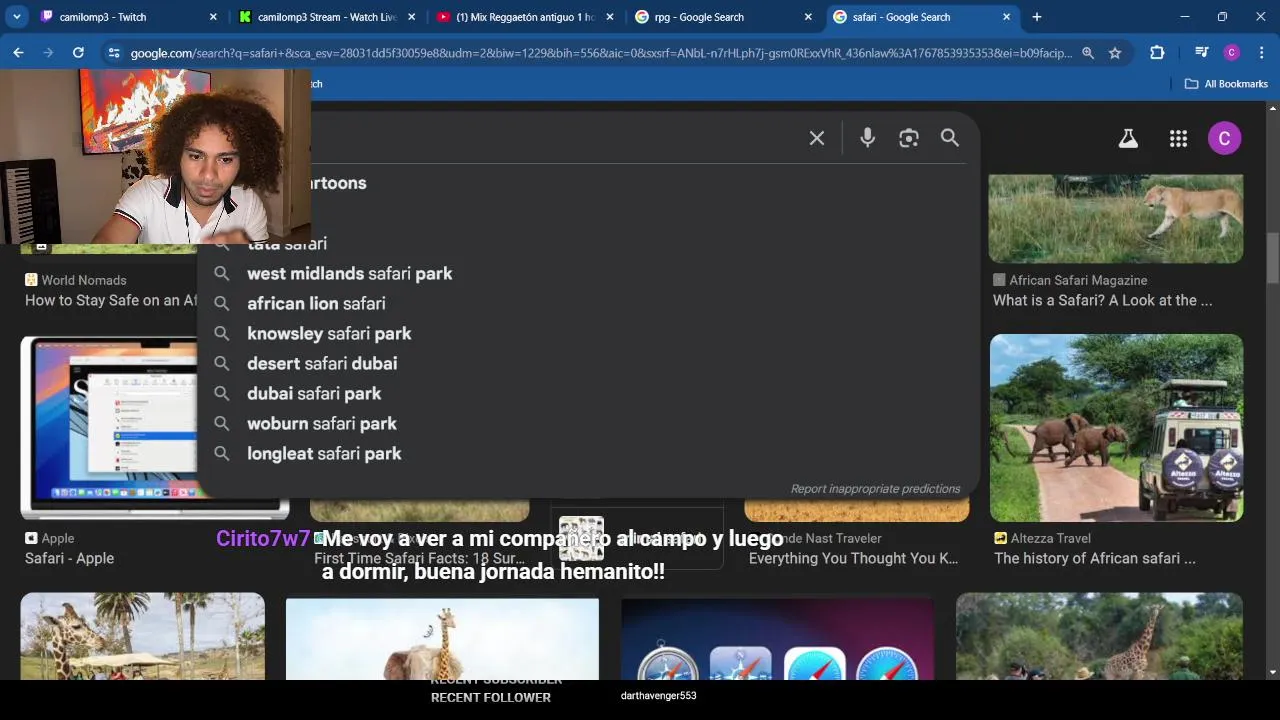This screenshot has height=720, width=1280.
Task: Select the safari - Google Search tab
Action: 921,17
